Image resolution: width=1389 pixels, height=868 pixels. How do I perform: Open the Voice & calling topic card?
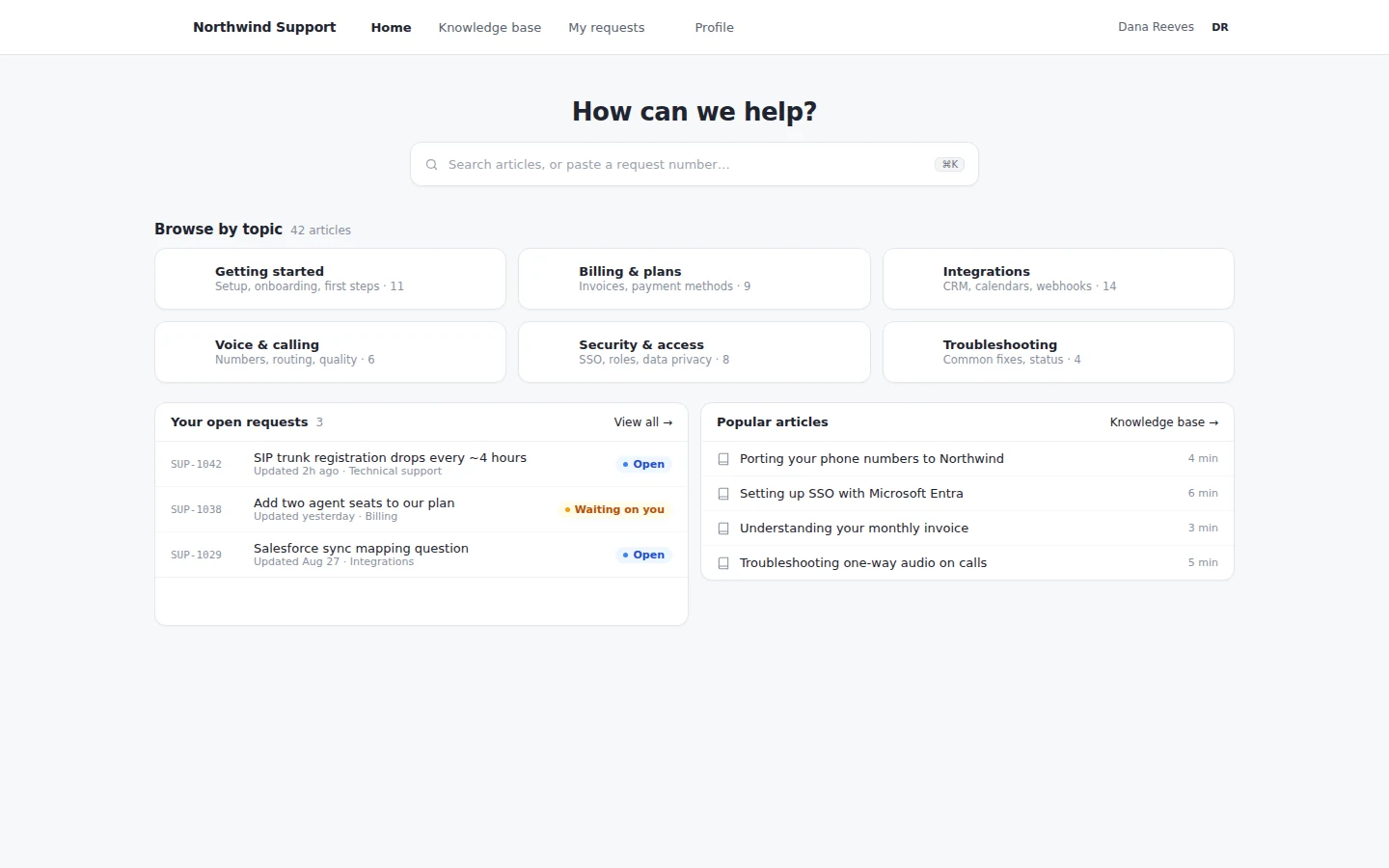click(x=330, y=352)
